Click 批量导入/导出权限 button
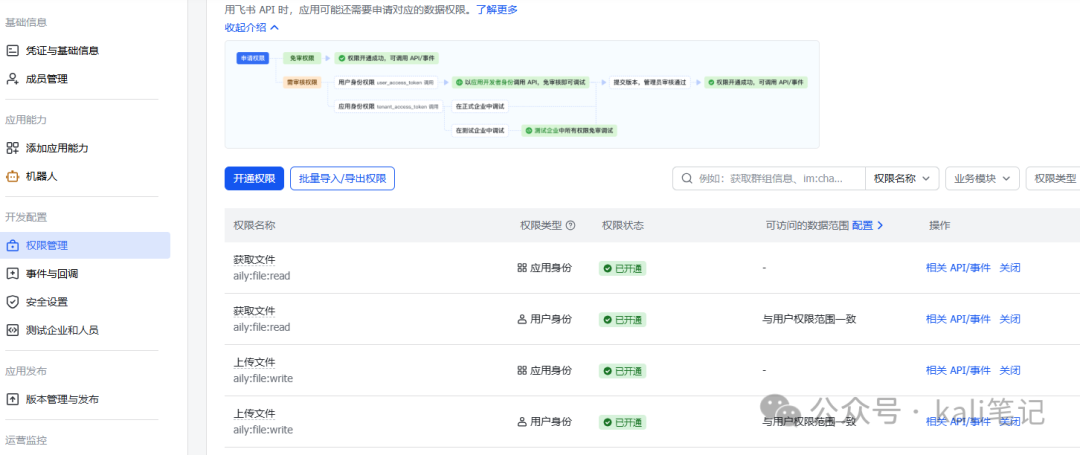 click(x=342, y=178)
